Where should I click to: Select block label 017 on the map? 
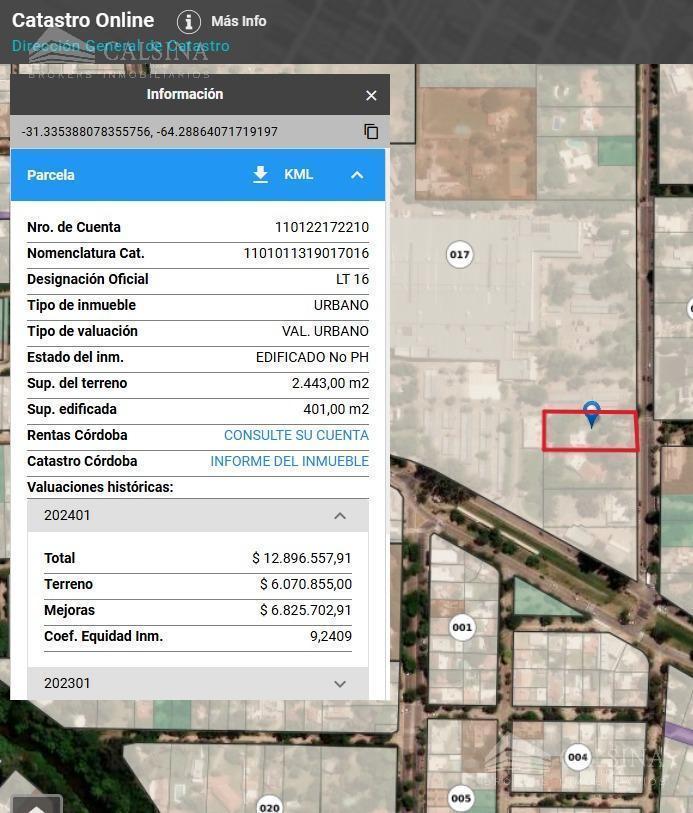pos(460,255)
